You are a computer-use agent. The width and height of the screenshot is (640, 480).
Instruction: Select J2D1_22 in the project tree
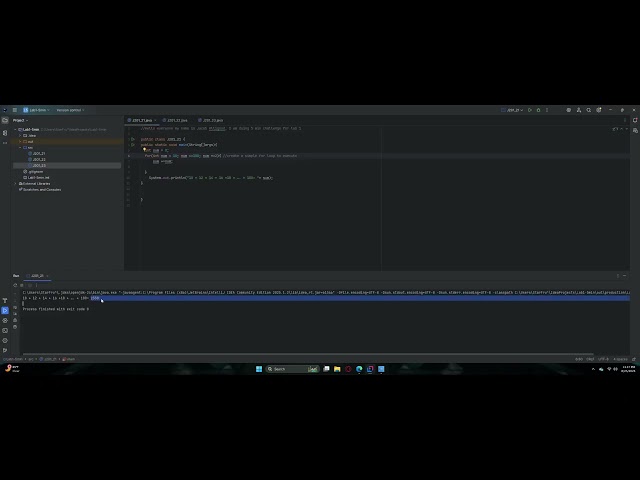pos(37,160)
